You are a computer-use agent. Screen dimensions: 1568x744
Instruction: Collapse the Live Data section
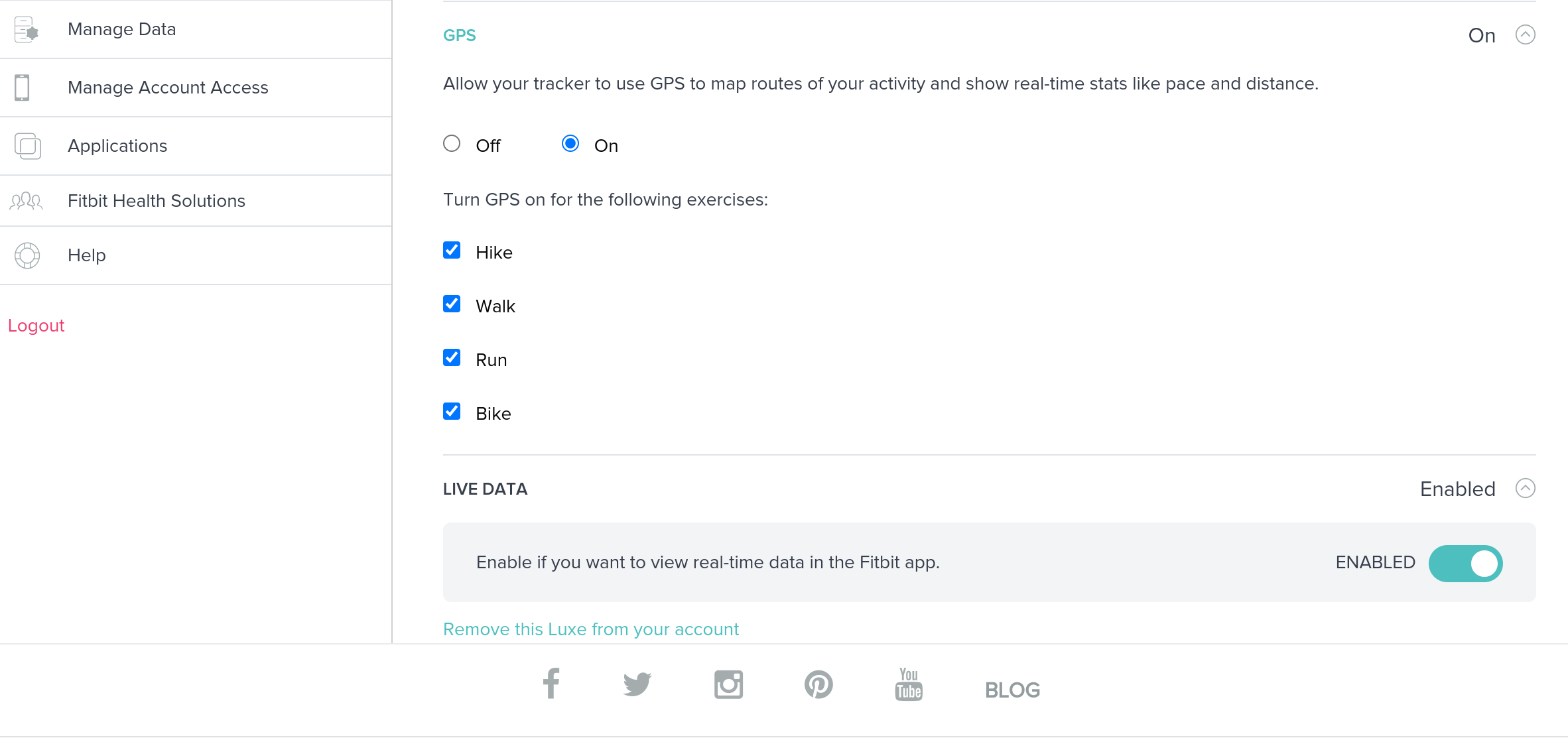tap(1527, 489)
